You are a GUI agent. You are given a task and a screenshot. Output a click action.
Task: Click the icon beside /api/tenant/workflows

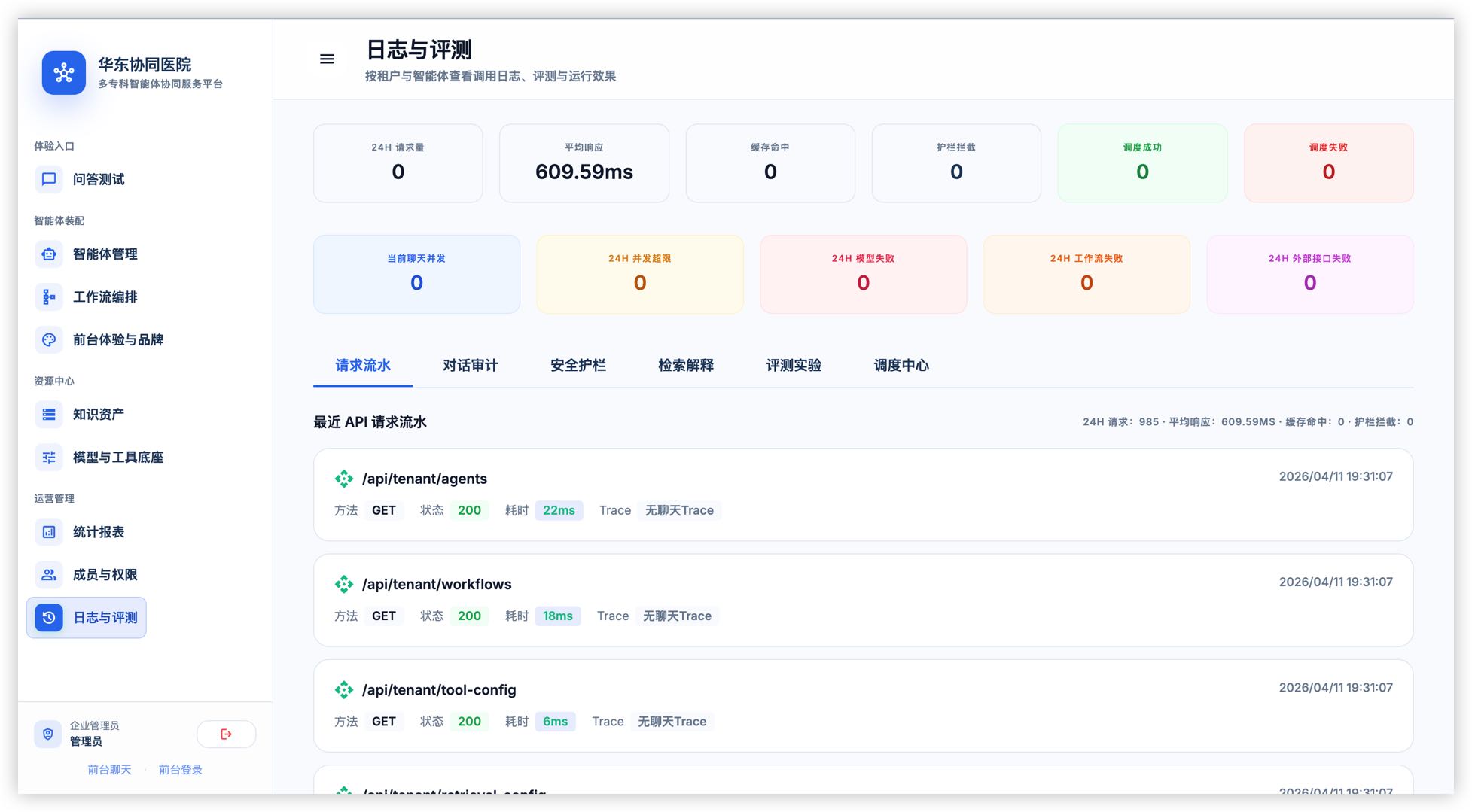click(344, 584)
